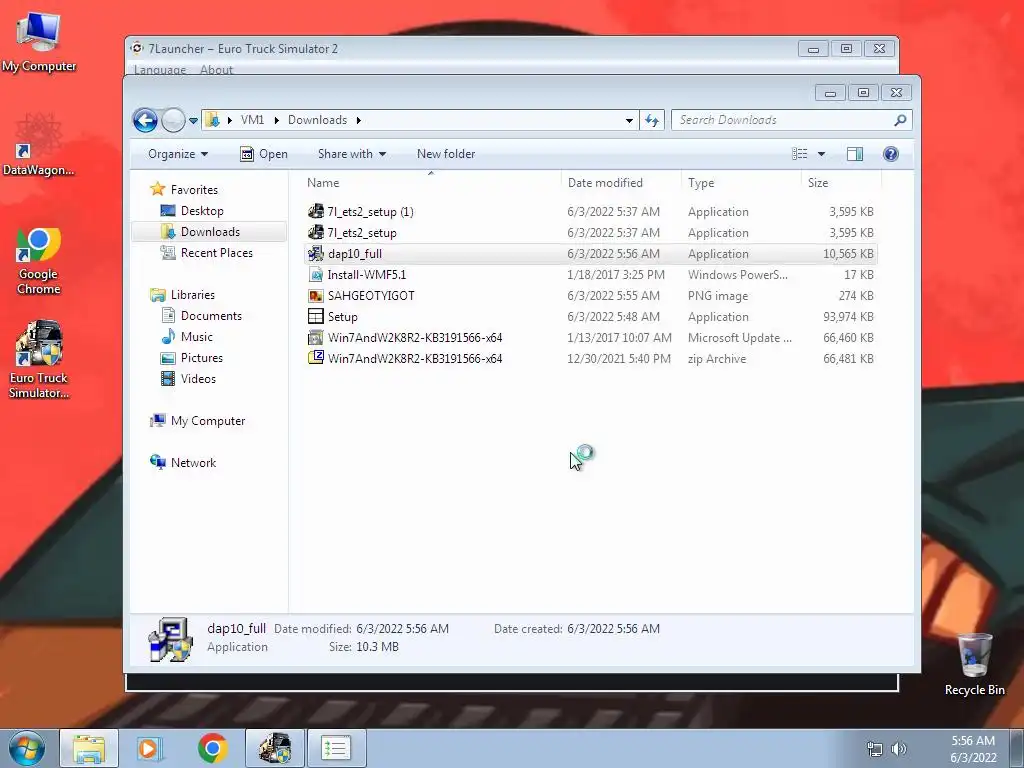The height and width of the screenshot is (768, 1024).
Task: Click the 7Launcher window title bar icon
Action: (137, 48)
